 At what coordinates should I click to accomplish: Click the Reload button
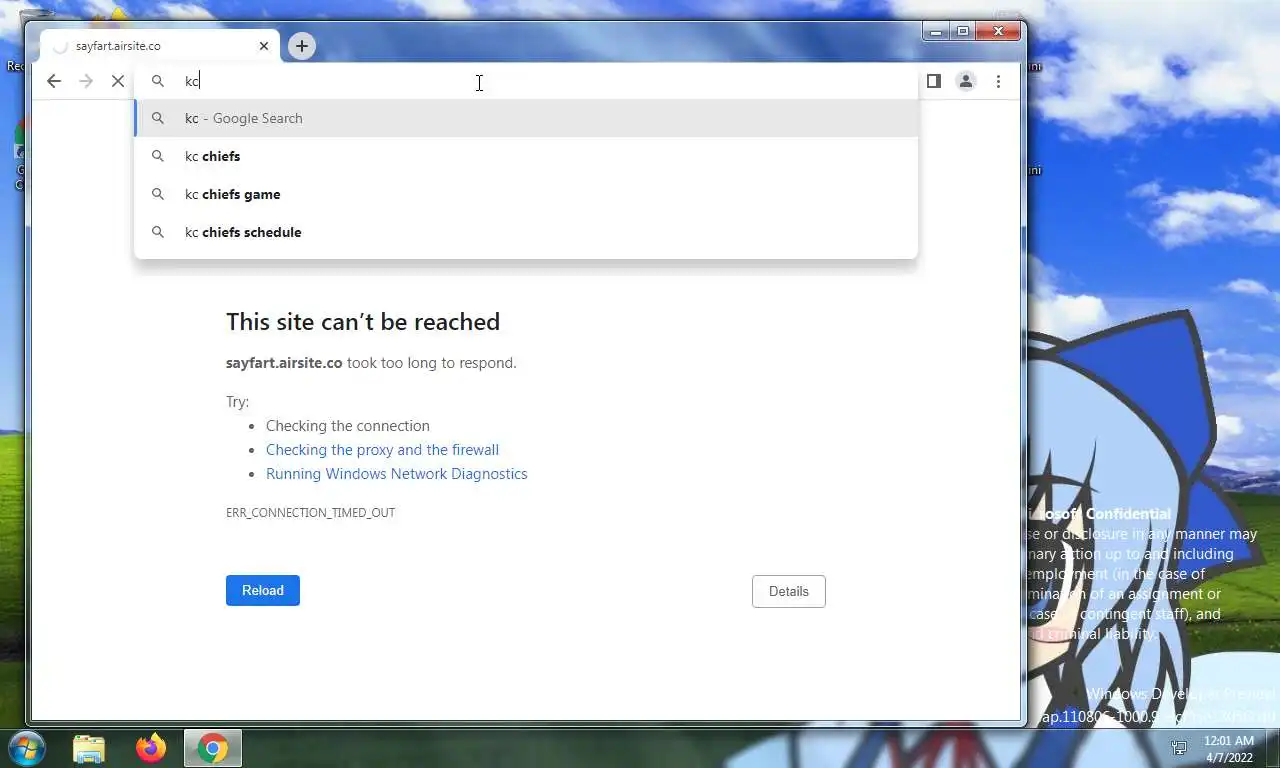263,590
